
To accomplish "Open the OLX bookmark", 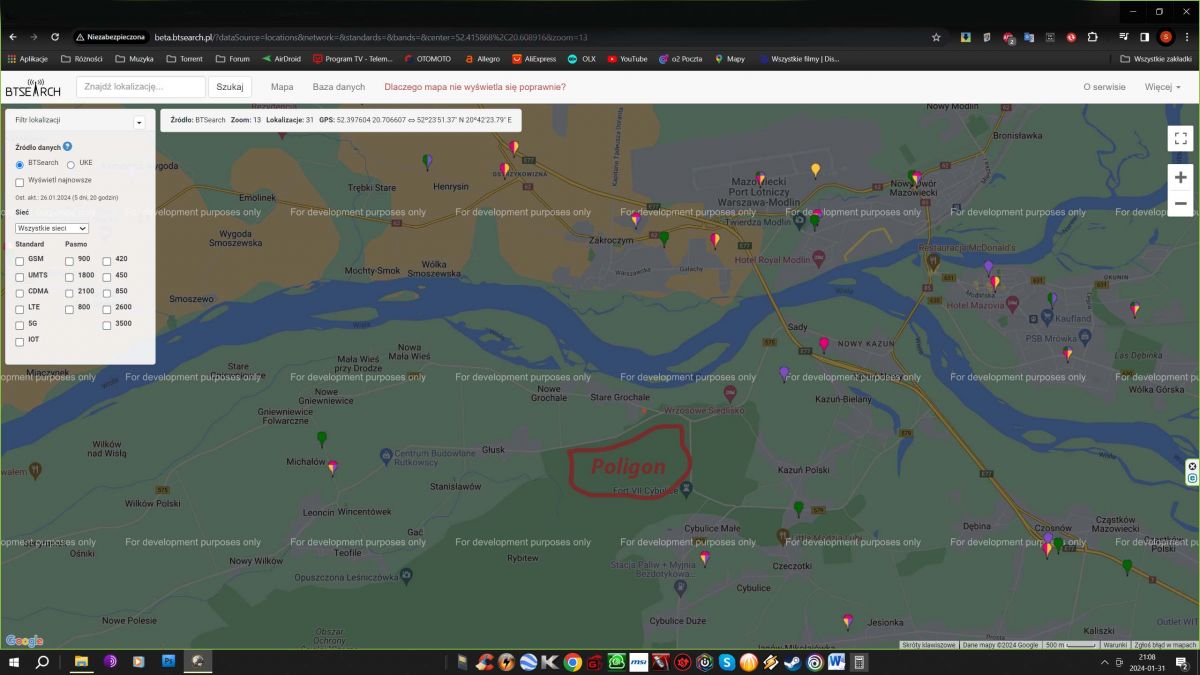I will pos(582,59).
